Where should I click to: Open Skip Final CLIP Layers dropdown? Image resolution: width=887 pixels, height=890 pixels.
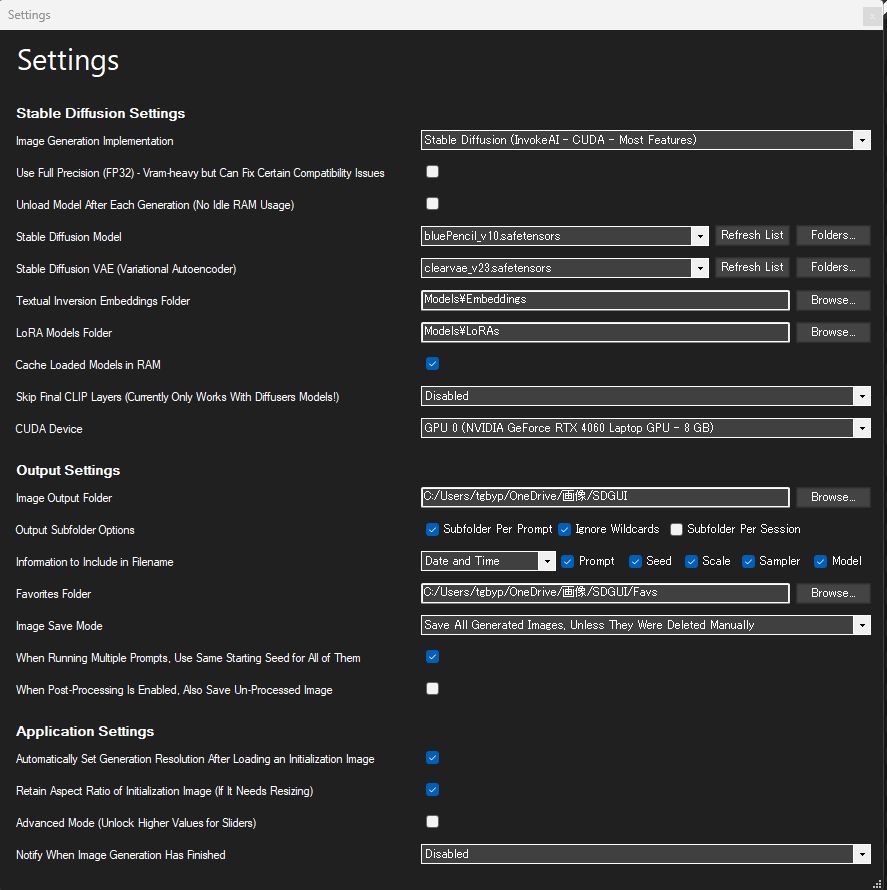coord(646,396)
